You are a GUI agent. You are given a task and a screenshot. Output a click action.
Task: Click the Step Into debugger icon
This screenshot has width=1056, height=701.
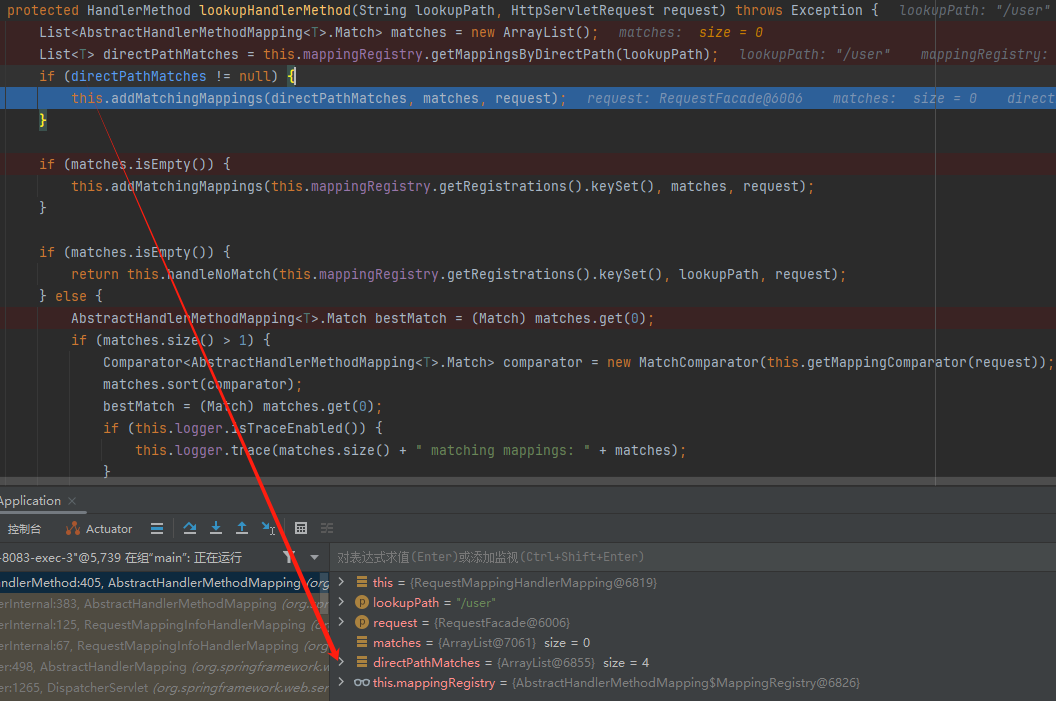216,529
